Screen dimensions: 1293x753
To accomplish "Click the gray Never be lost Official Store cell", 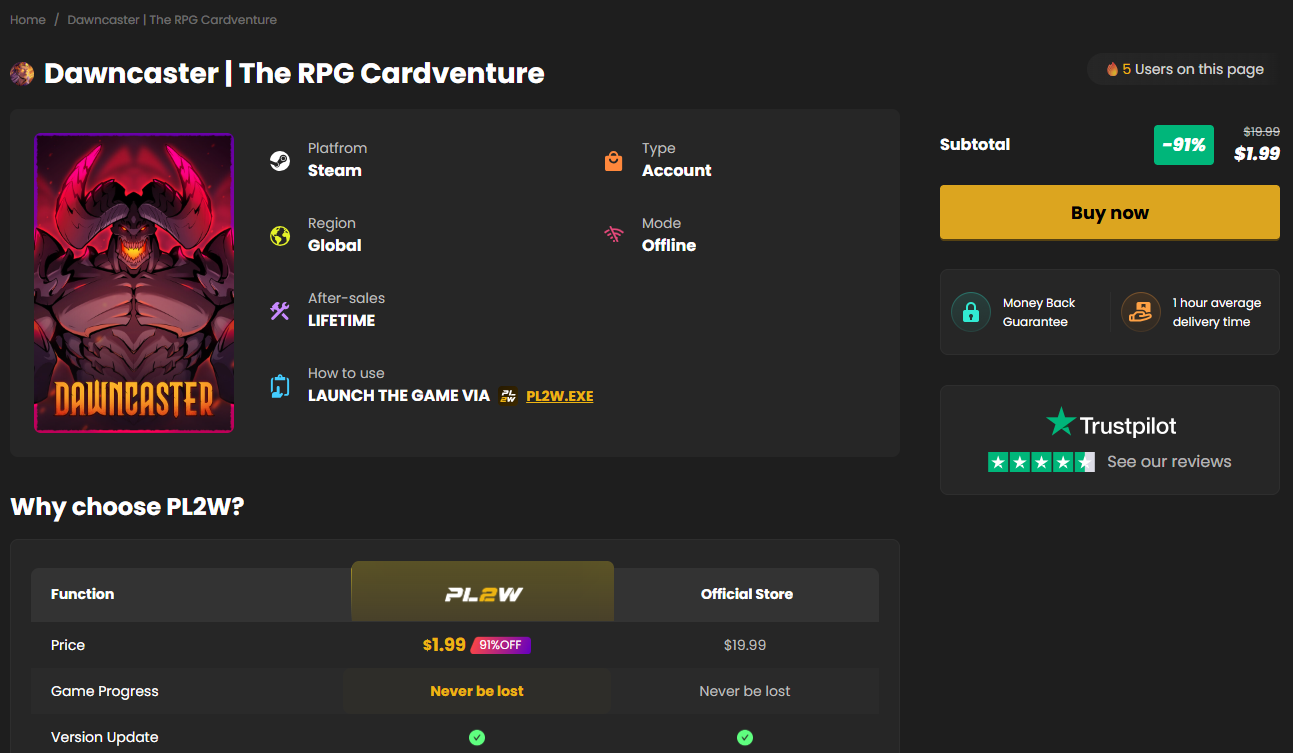I will [x=745, y=691].
